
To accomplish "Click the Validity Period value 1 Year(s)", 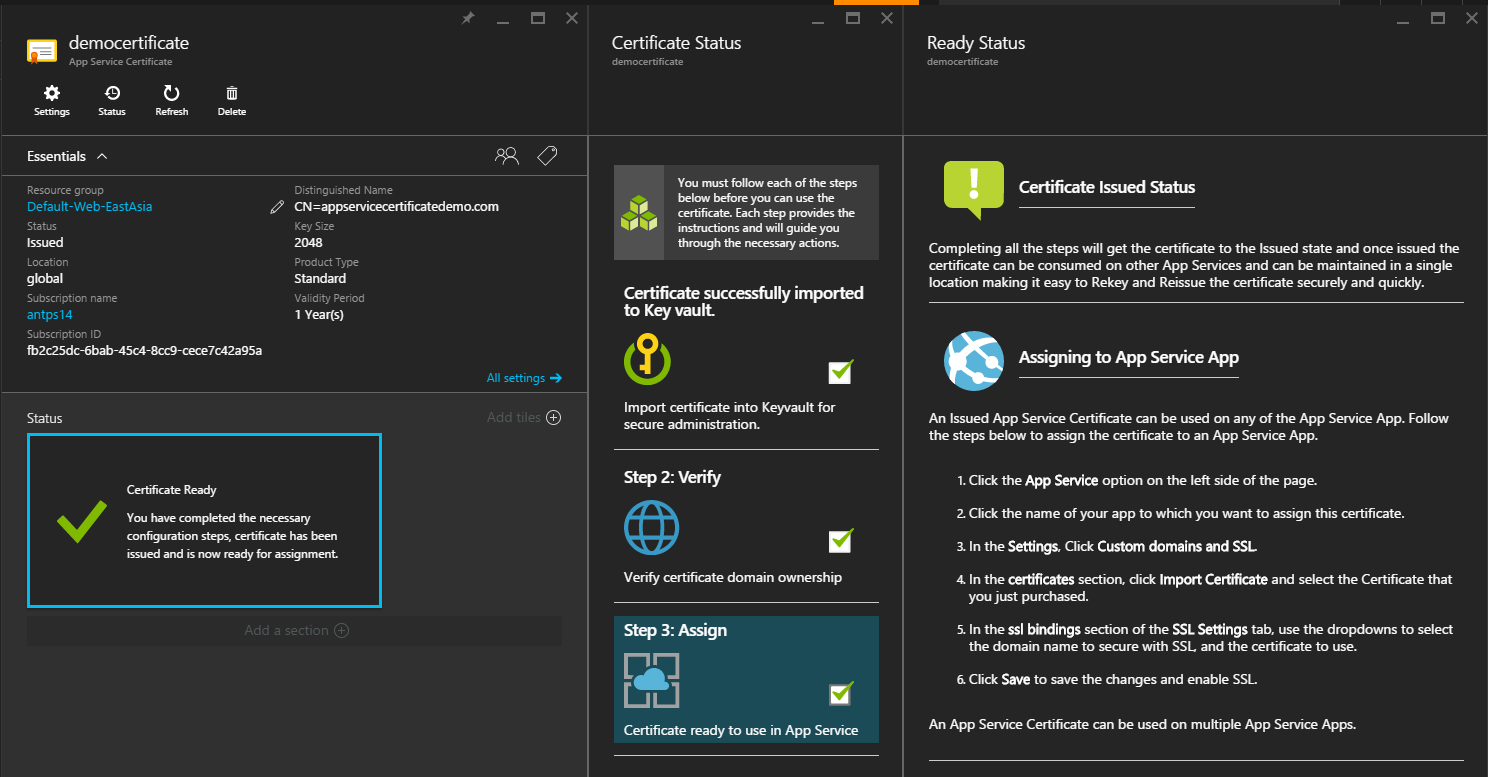I will [319, 315].
